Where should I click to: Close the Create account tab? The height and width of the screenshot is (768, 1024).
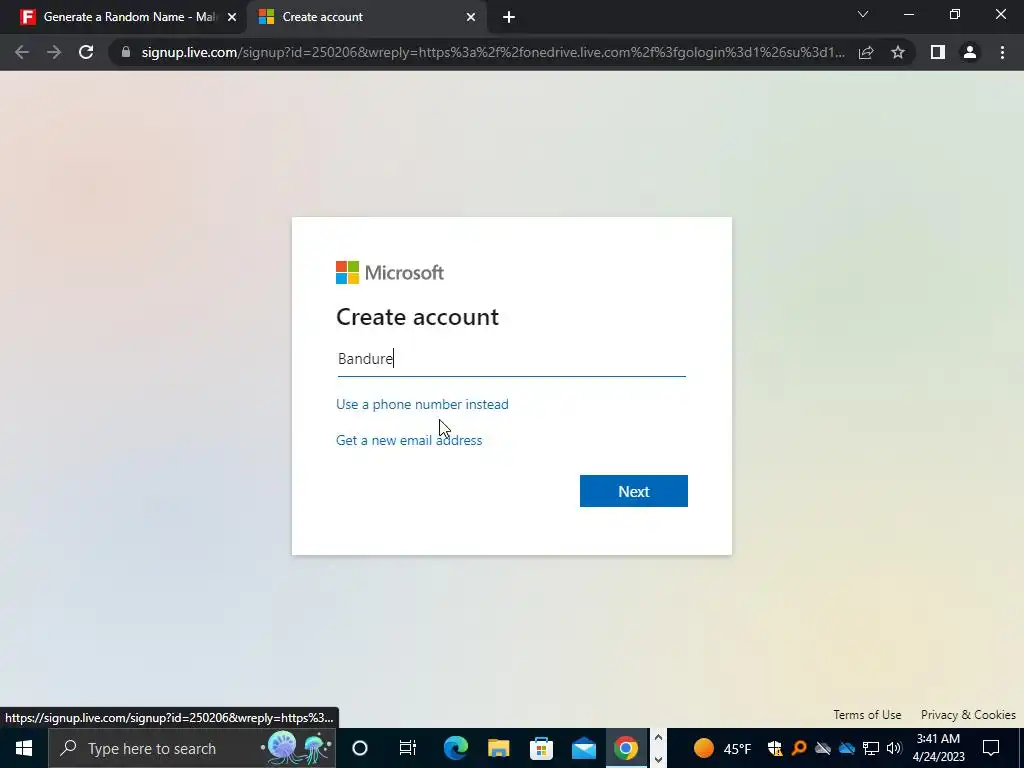pyautogui.click(x=471, y=17)
